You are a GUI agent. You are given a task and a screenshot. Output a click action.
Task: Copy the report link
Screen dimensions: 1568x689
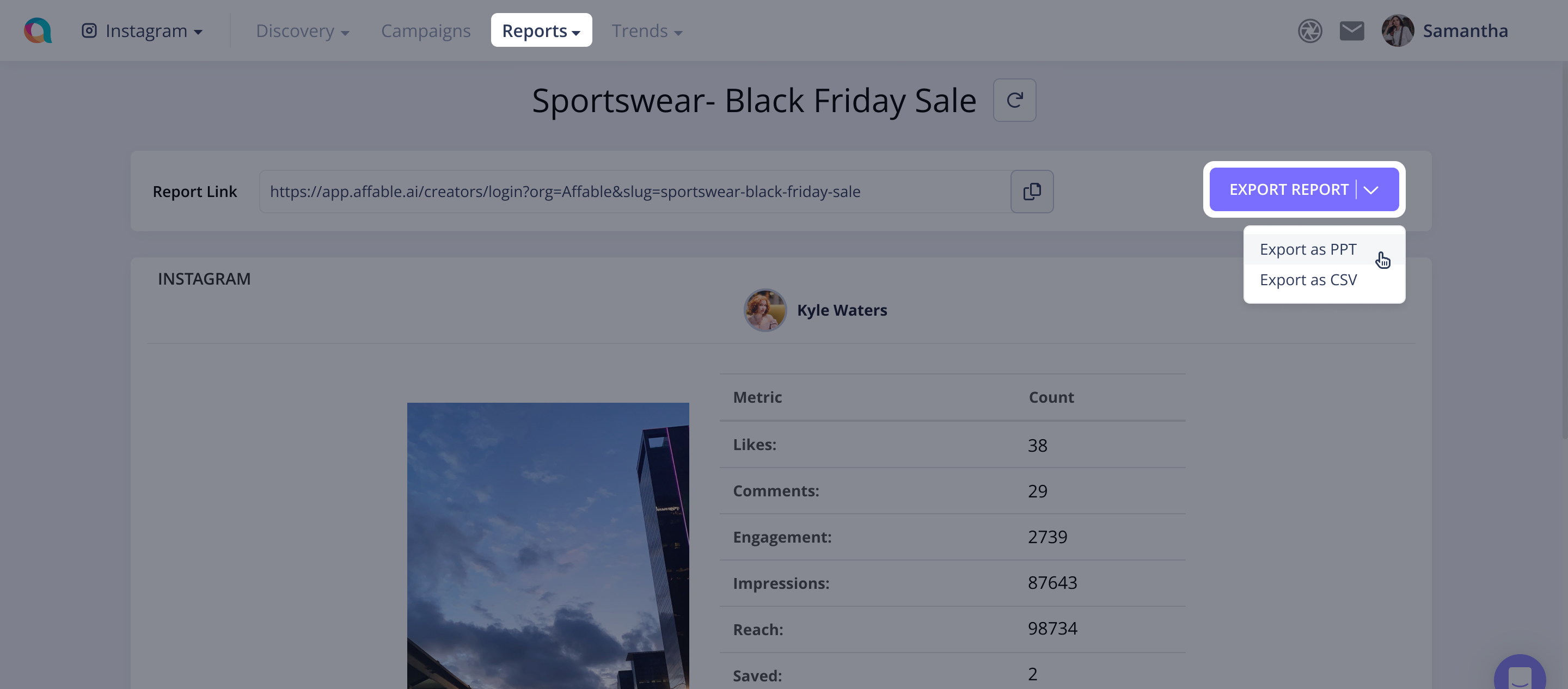[x=1032, y=191]
